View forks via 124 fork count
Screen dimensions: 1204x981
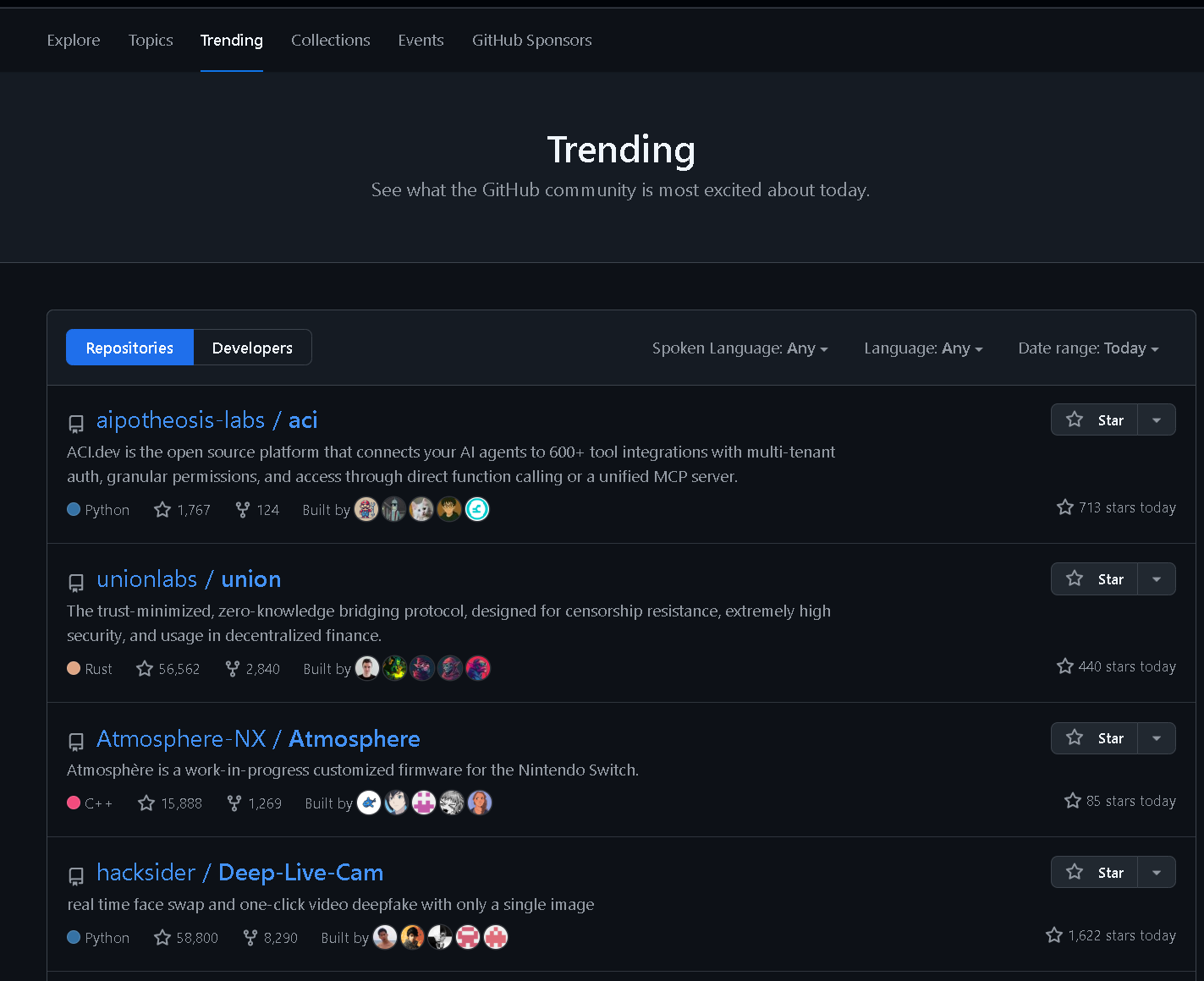pos(257,510)
